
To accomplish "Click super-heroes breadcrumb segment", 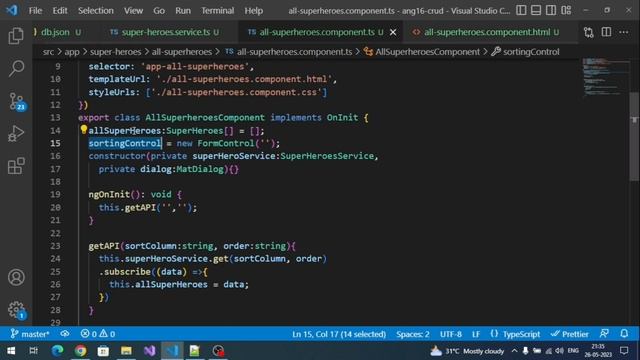I will (116, 52).
